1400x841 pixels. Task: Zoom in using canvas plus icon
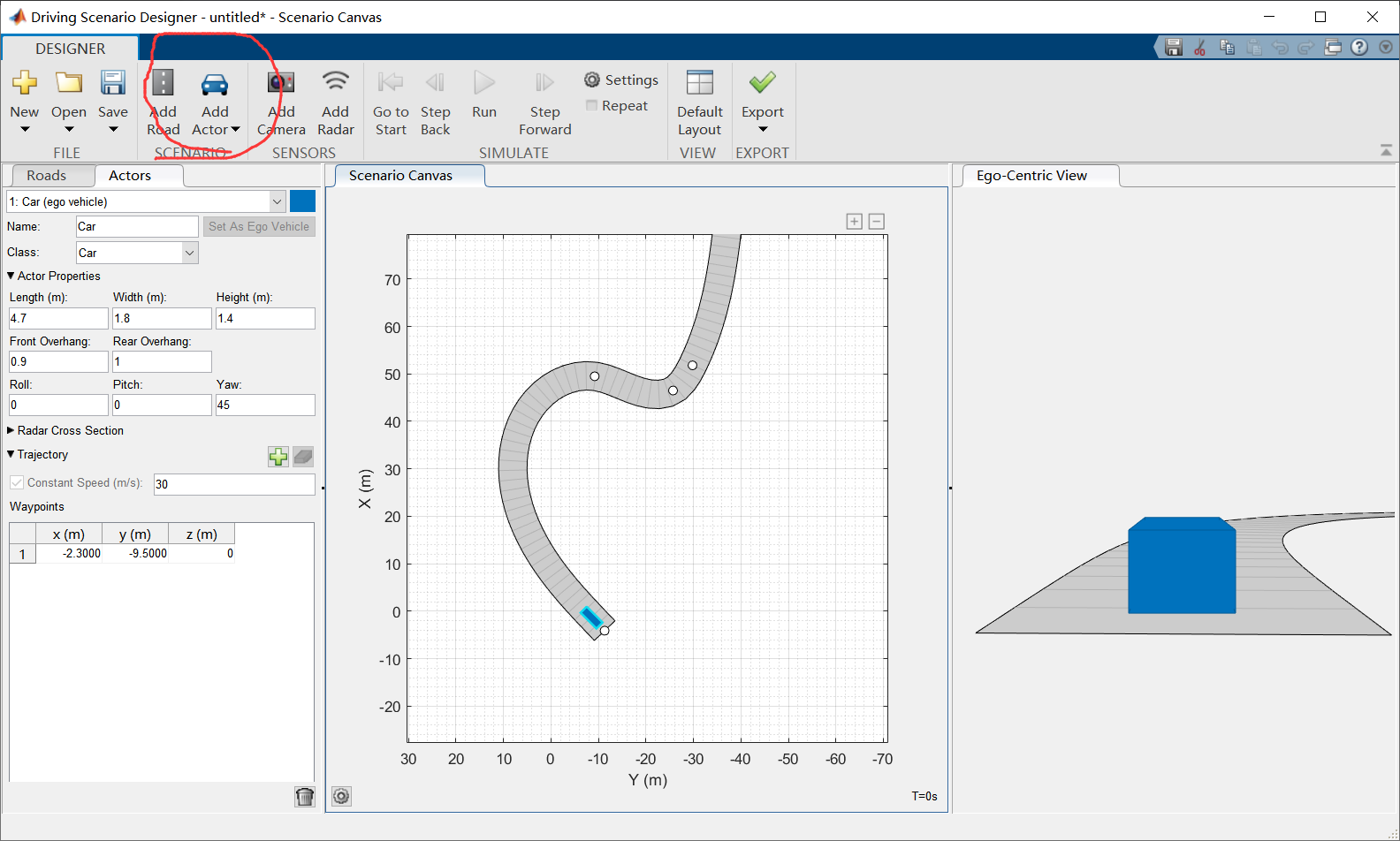pos(855,222)
